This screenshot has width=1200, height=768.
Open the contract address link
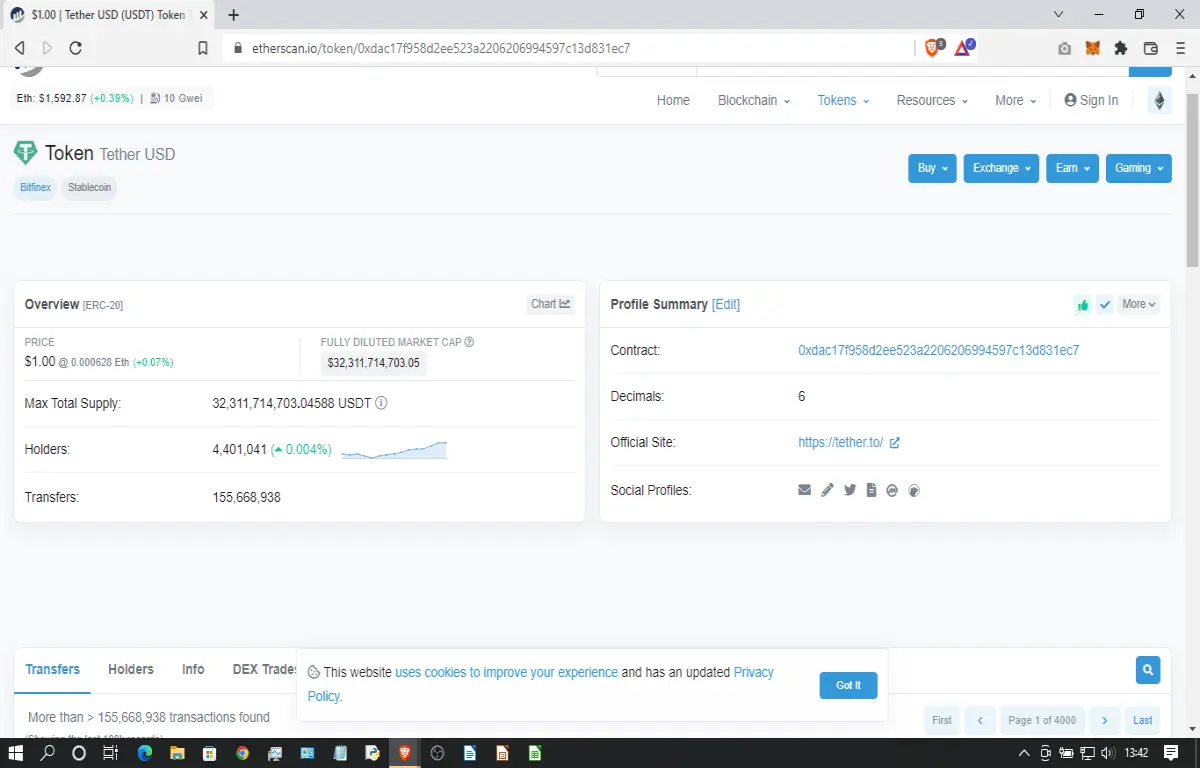938,350
